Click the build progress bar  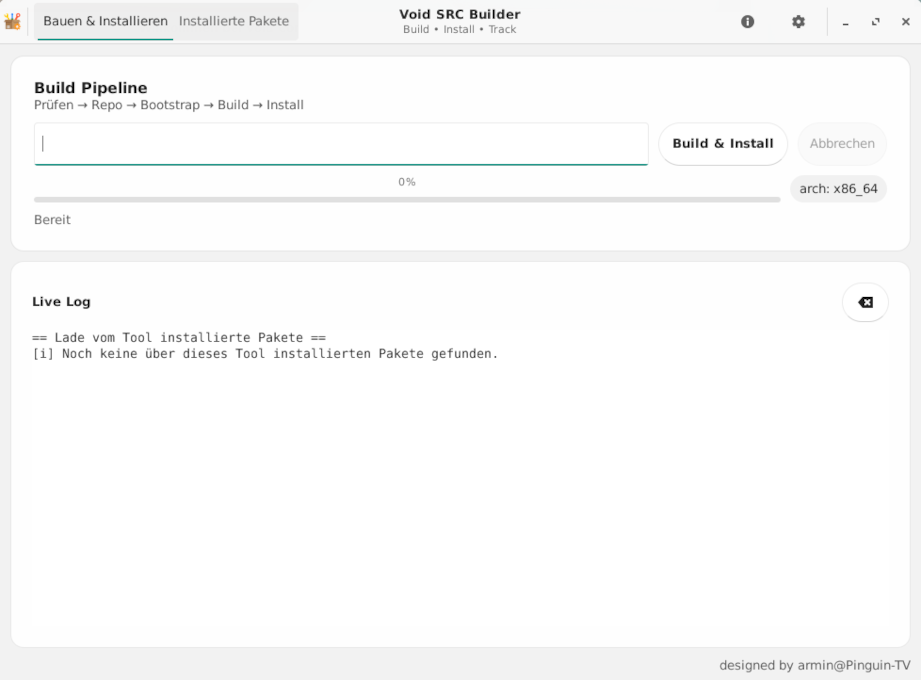point(406,200)
